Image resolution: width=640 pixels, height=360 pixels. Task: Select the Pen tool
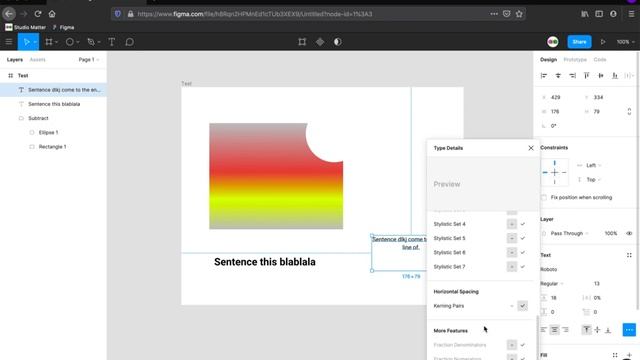[91, 42]
